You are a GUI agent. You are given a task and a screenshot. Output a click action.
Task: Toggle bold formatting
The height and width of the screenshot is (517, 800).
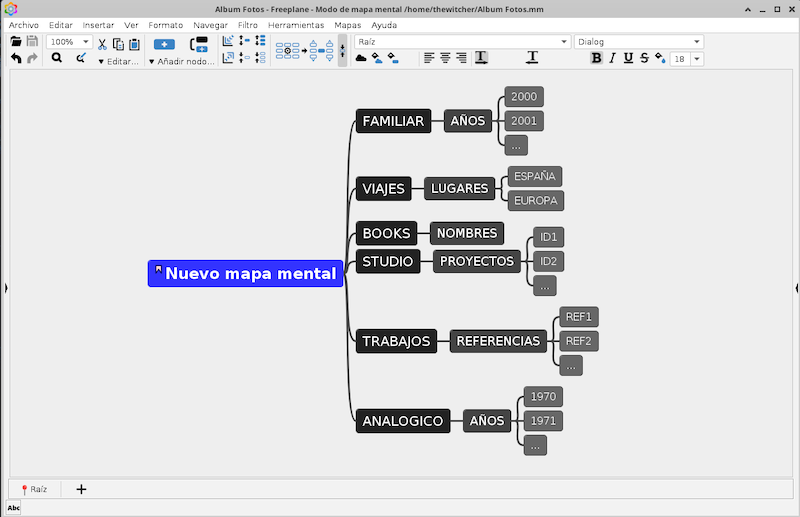pos(597,58)
